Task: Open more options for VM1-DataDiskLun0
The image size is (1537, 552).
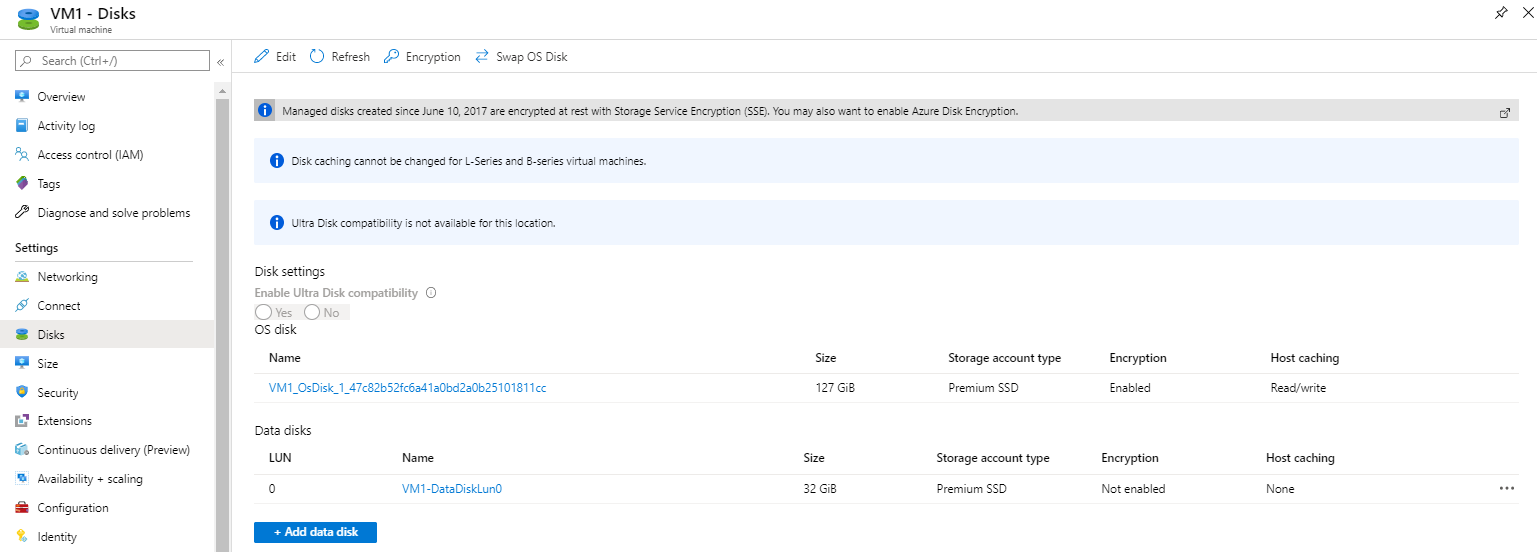Action: point(1507,489)
